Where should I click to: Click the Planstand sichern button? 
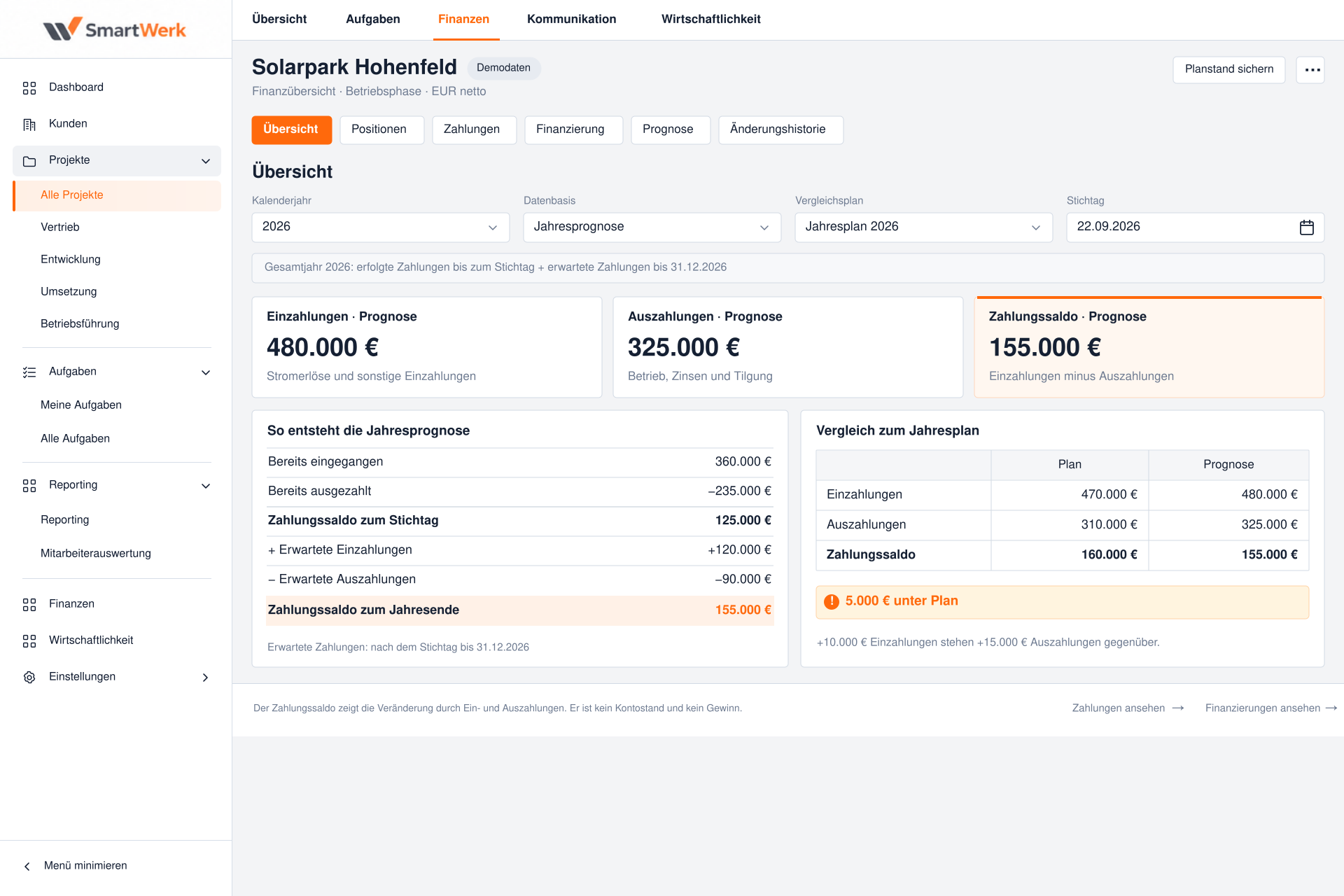coord(1229,70)
